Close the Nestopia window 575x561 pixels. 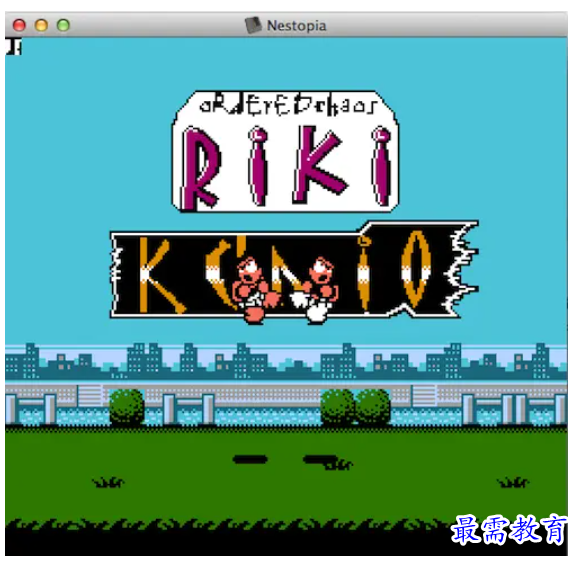pos(19,25)
